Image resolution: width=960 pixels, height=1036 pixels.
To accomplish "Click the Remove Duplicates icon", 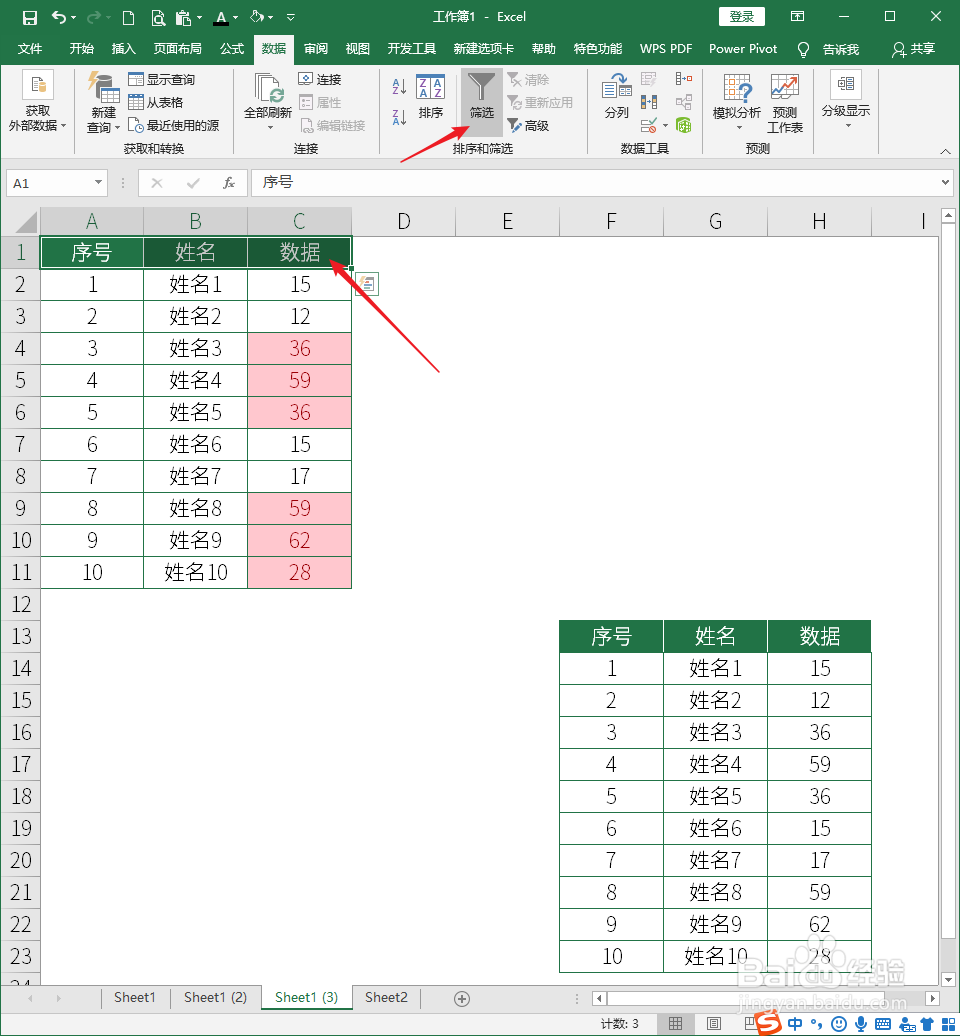I will (649, 102).
